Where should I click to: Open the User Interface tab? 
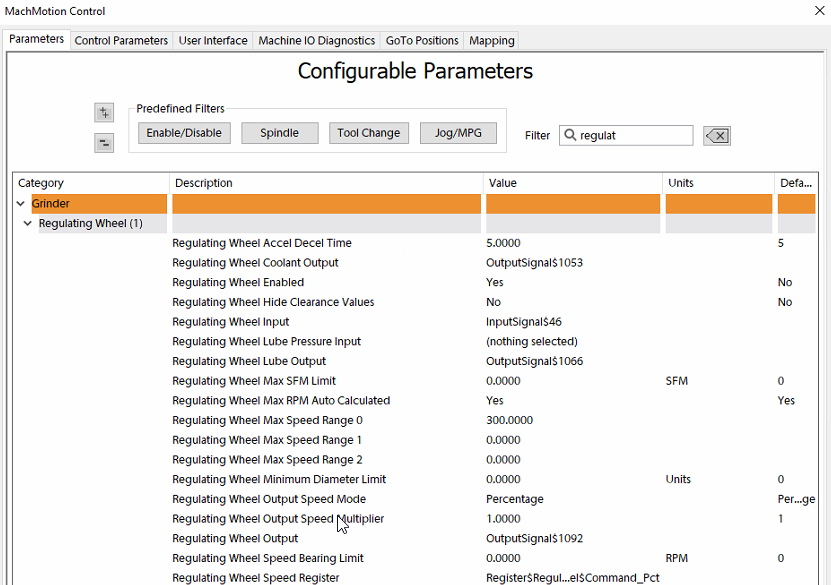(213, 40)
